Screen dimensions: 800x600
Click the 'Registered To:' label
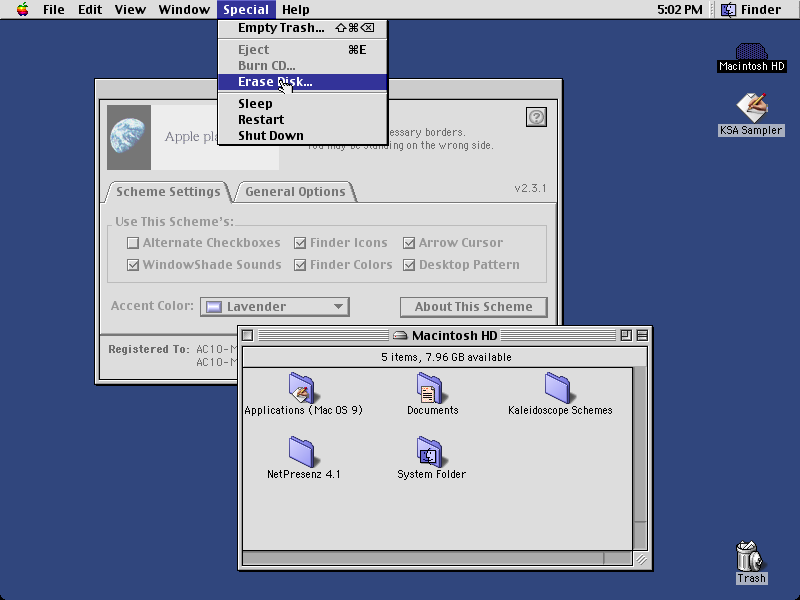click(x=148, y=349)
